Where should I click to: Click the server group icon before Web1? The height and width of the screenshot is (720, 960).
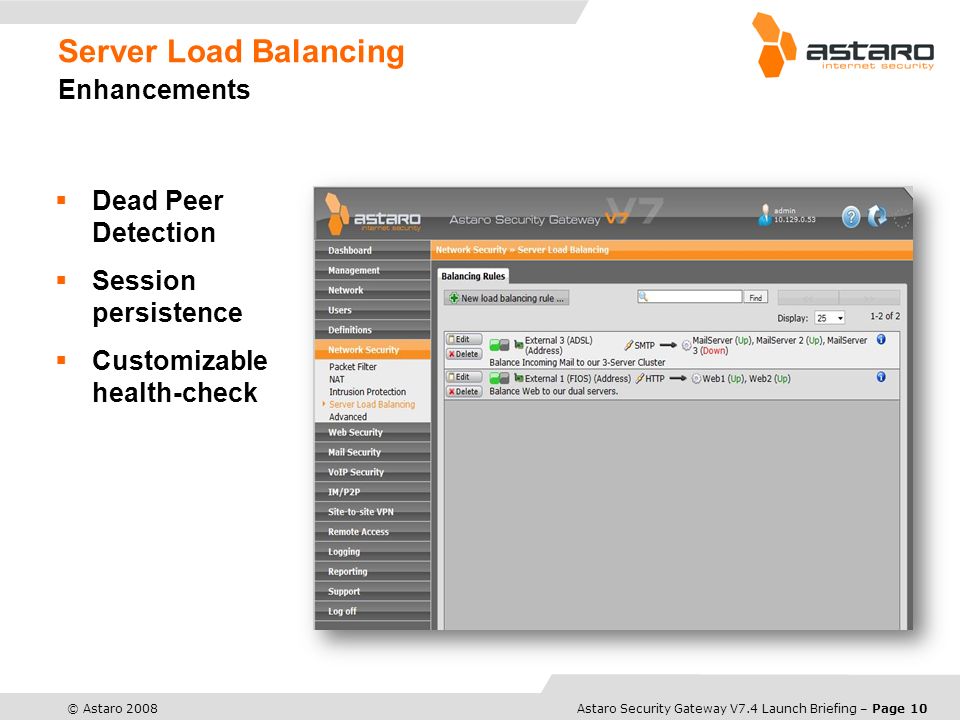[696, 378]
